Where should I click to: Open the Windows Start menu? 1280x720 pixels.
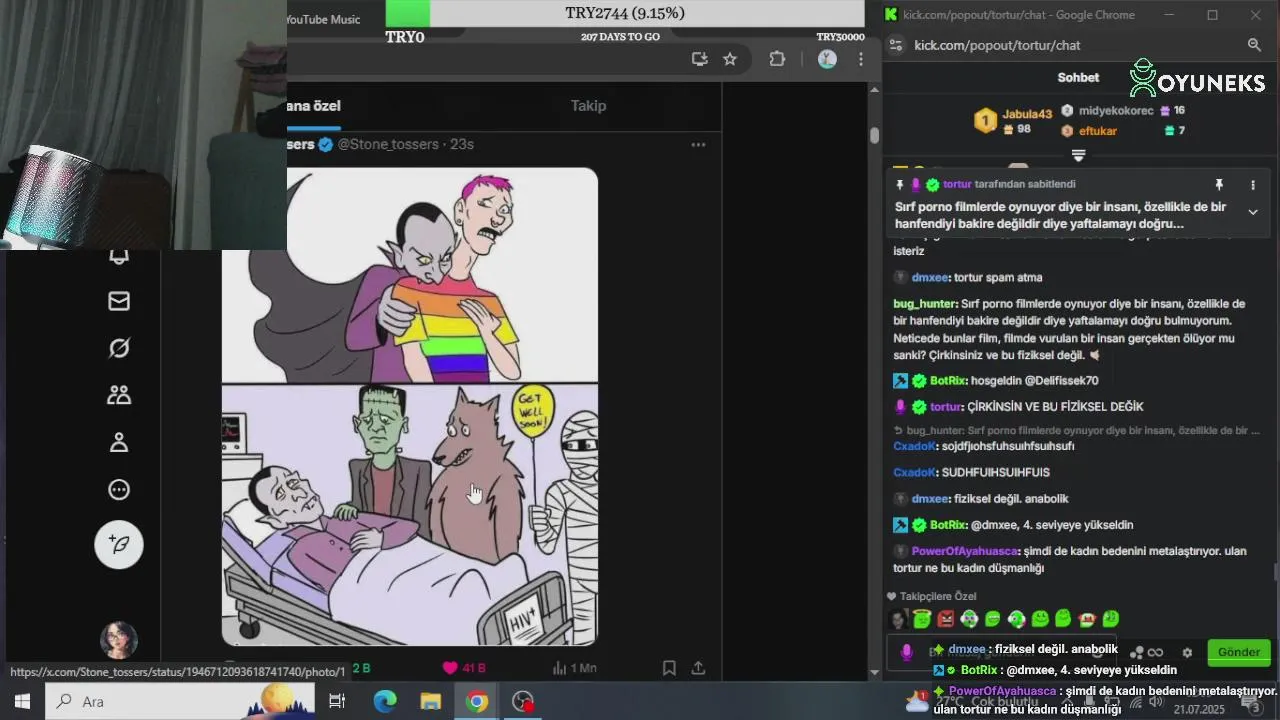[22, 701]
